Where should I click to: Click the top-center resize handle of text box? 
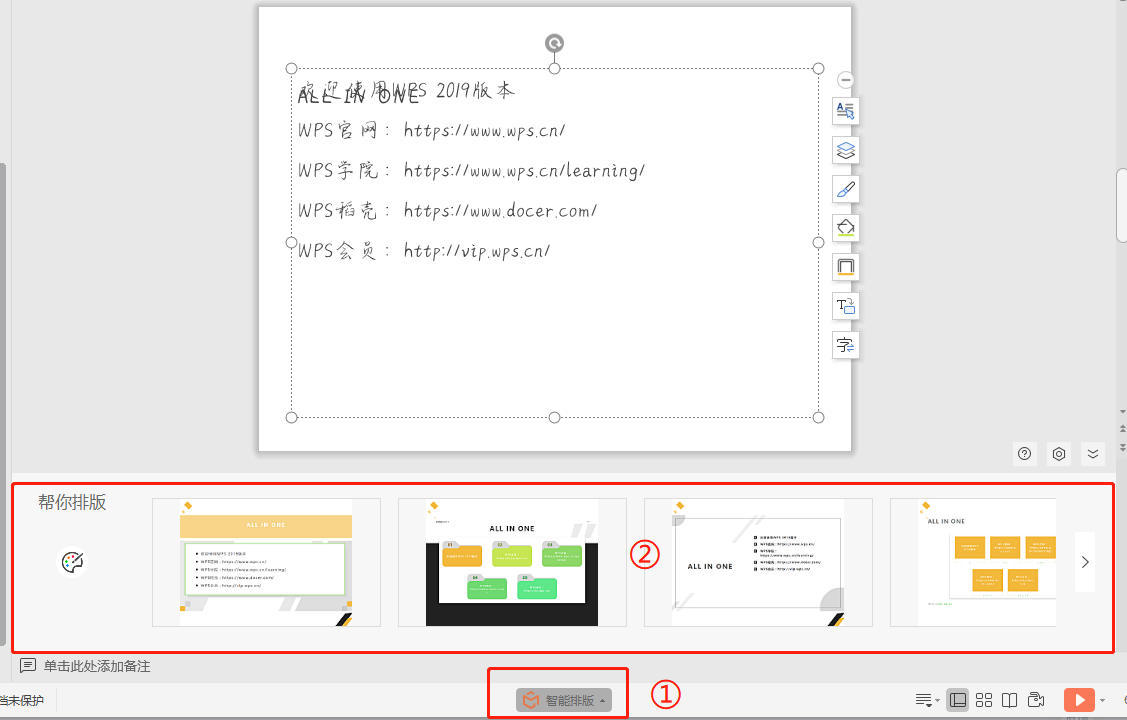click(x=554, y=68)
